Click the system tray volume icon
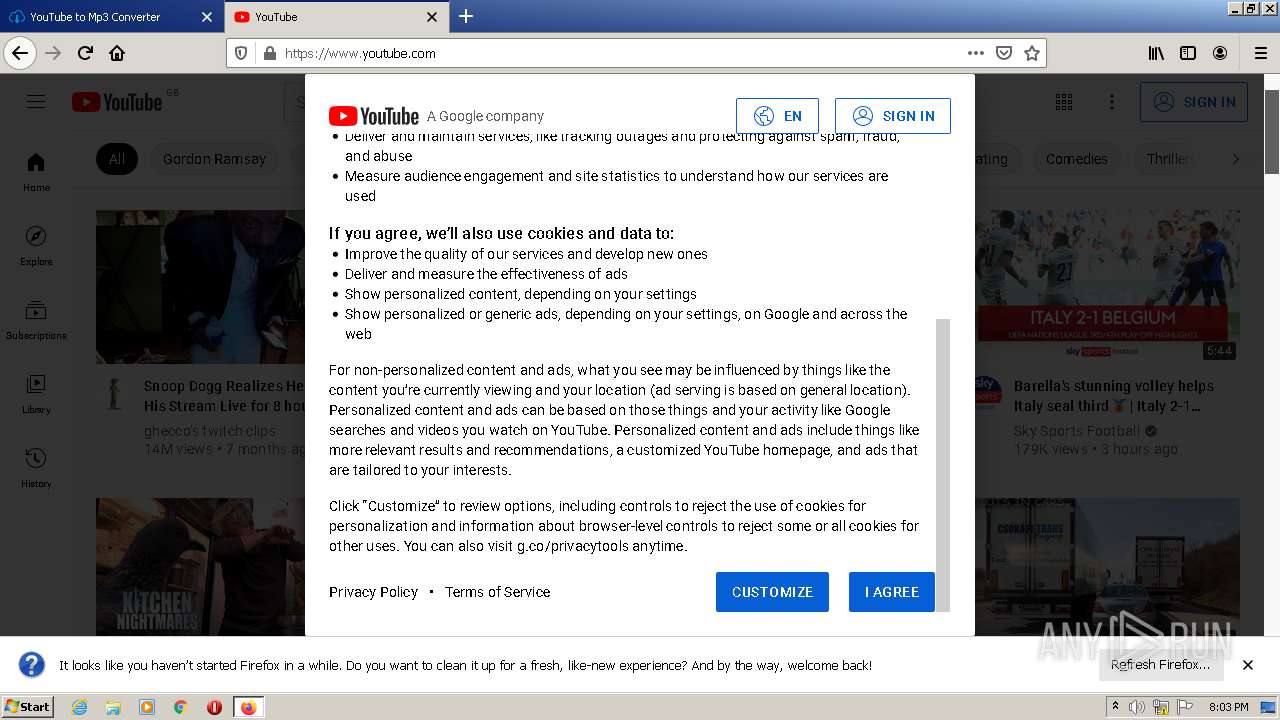1280x720 pixels. click(x=1137, y=707)
